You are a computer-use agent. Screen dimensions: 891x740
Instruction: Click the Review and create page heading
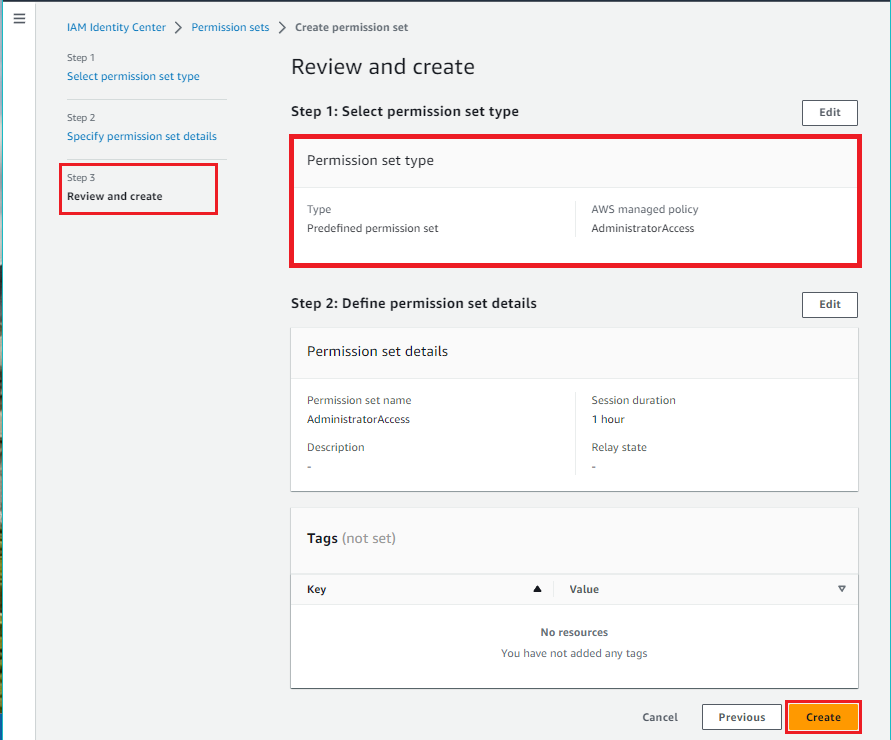(x=383, y=67)
